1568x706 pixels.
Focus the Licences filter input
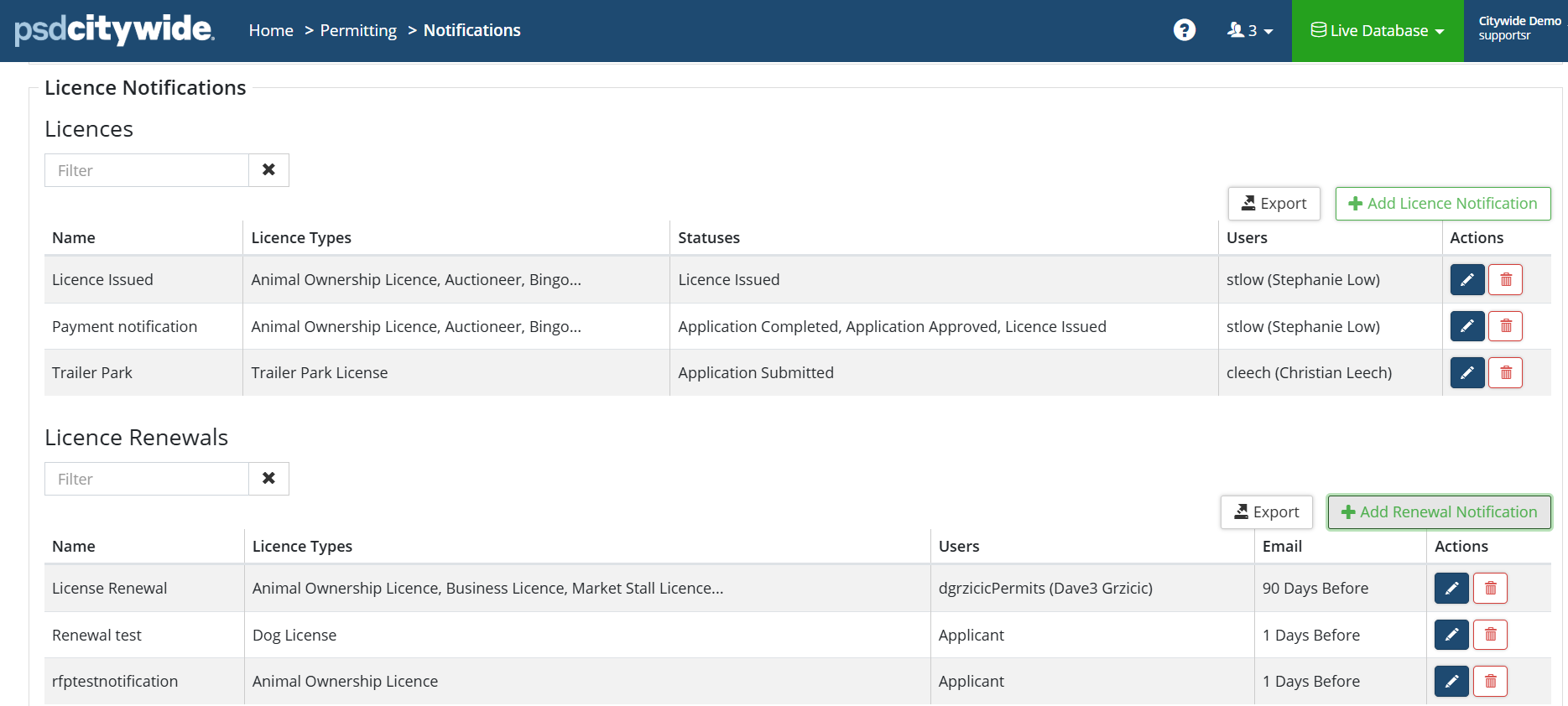(147, 170)
